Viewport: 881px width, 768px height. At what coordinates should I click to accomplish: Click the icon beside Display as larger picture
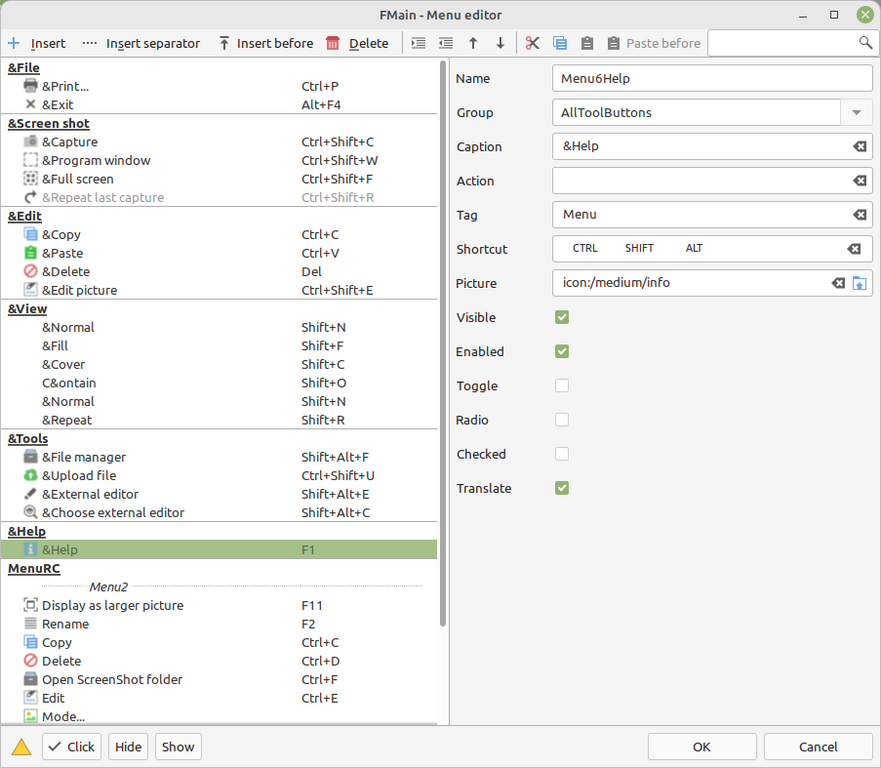click(x=30, y=605)
